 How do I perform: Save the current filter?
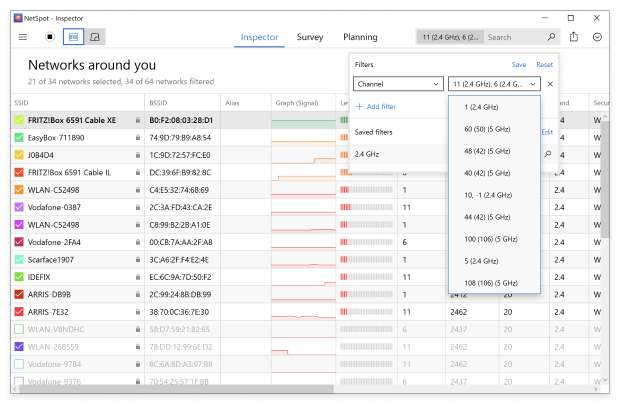point(519,64)
